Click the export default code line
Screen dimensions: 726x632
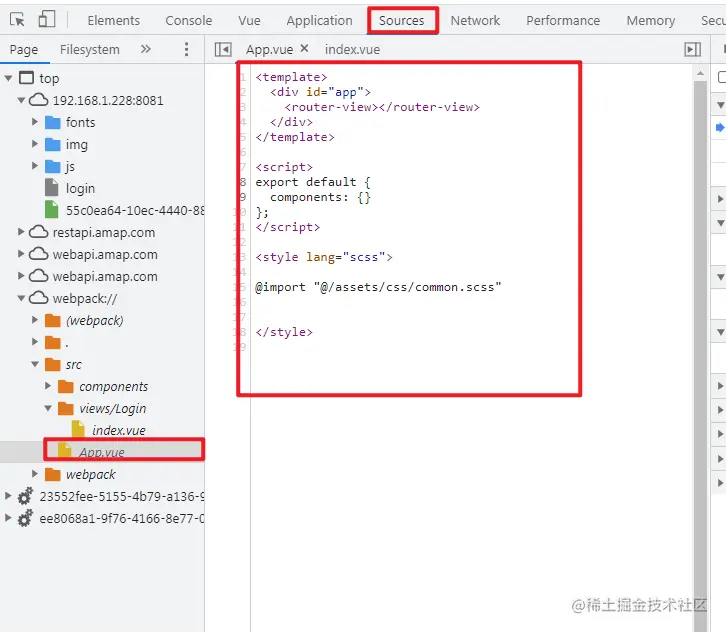click(313, 182)
